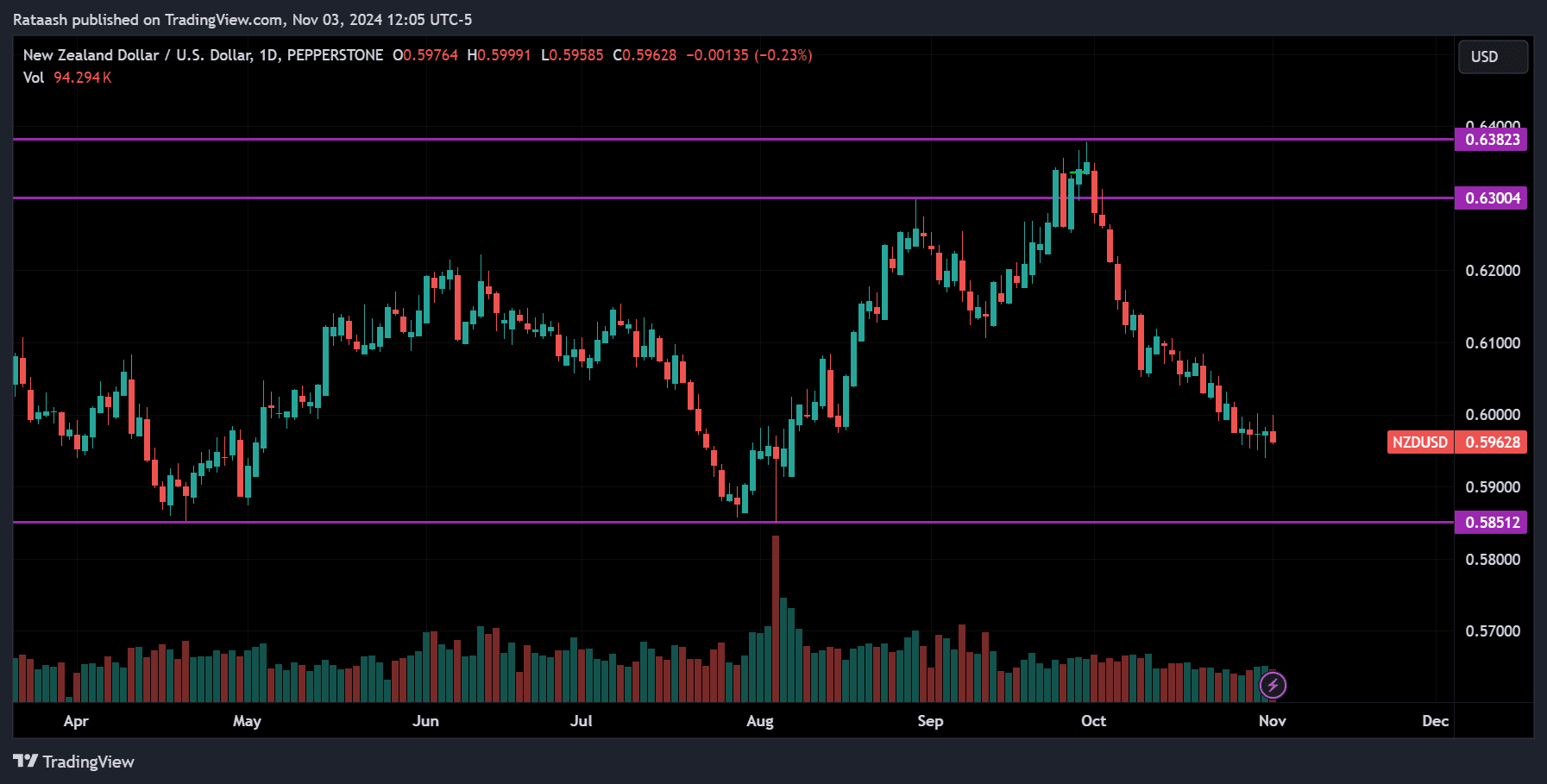
Task: Click the 0.60000 price axis label
Action: pyautogui.click(x=1493, y=415)
